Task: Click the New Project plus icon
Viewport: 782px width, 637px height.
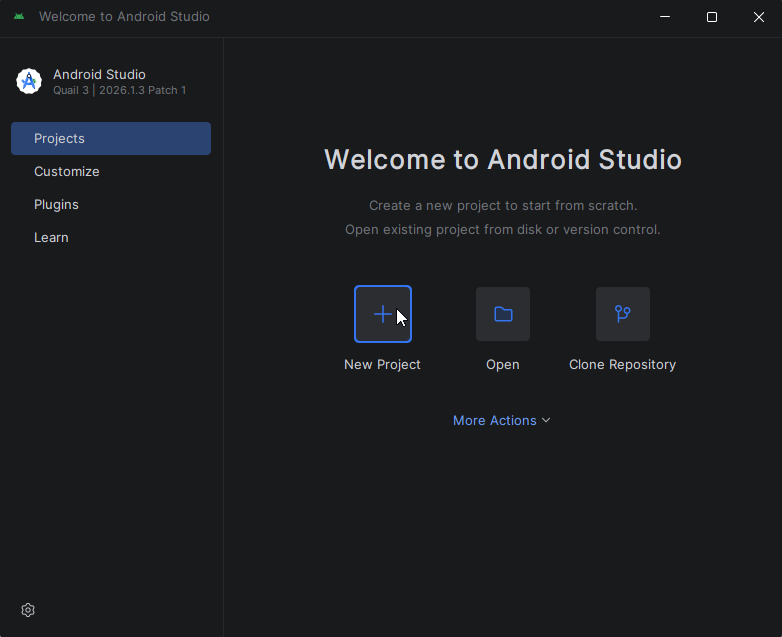Action: [383, 314]
